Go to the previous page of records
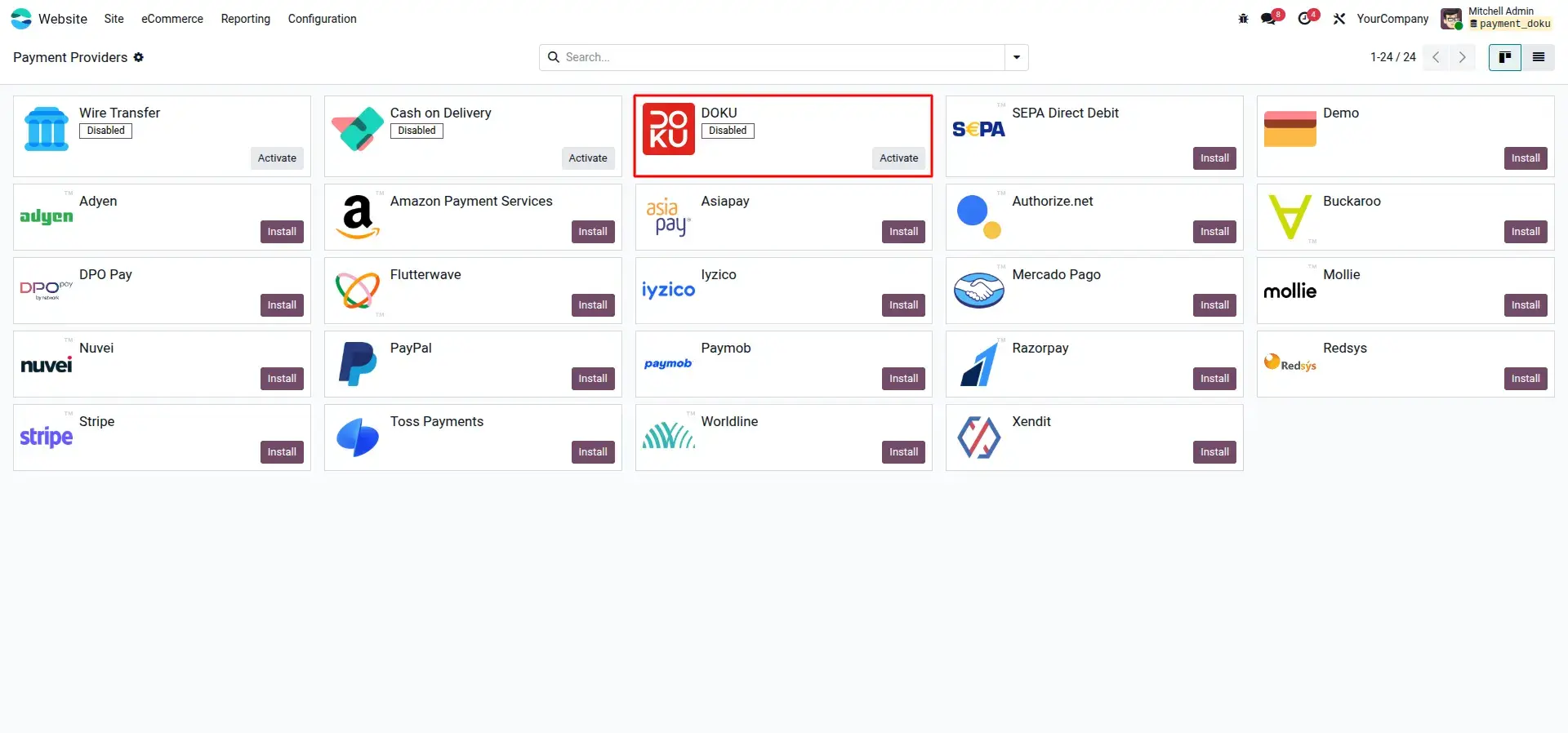Viewport: 1568px width, 733px height. click(x=1436, y=57)
